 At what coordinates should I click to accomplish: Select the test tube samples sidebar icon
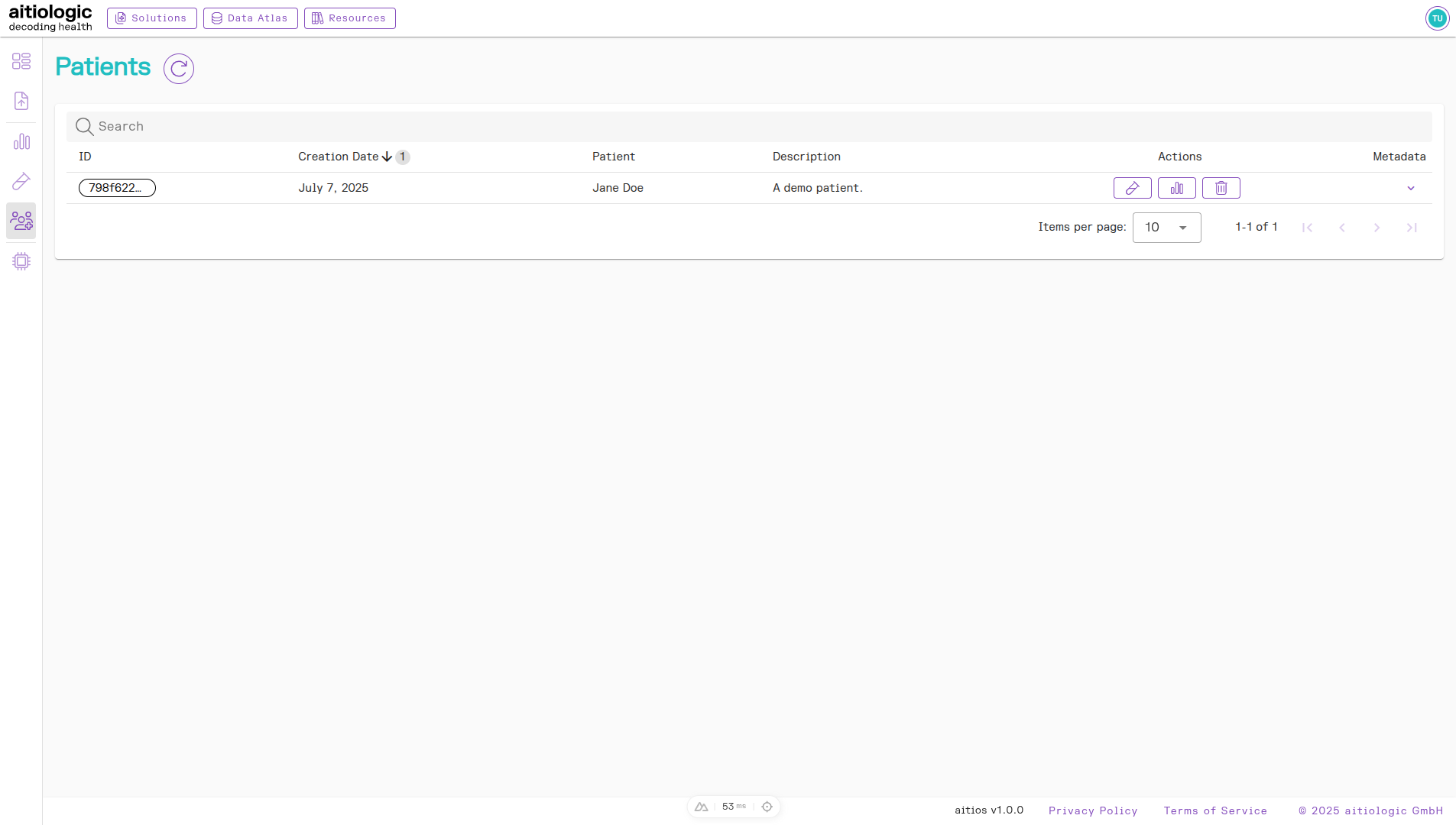click(21, 181)
